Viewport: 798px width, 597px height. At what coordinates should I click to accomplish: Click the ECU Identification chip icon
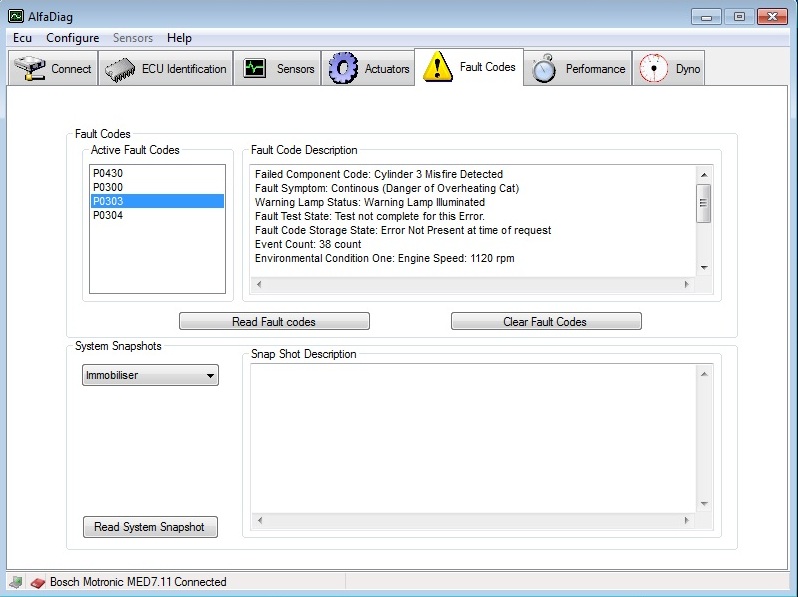pos(121,69)
